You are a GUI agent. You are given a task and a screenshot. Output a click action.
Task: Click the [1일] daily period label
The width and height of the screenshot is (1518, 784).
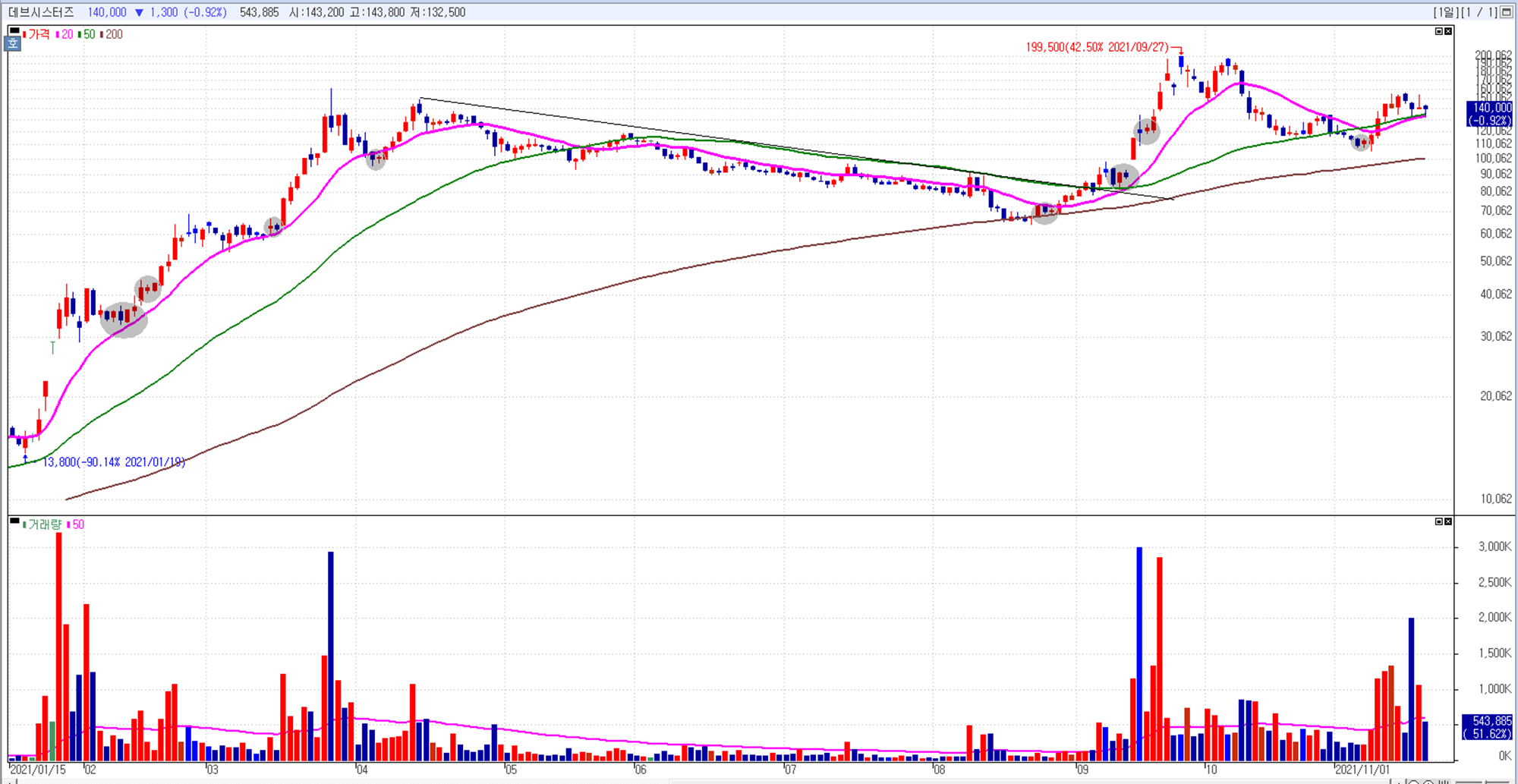(1446, 12)
